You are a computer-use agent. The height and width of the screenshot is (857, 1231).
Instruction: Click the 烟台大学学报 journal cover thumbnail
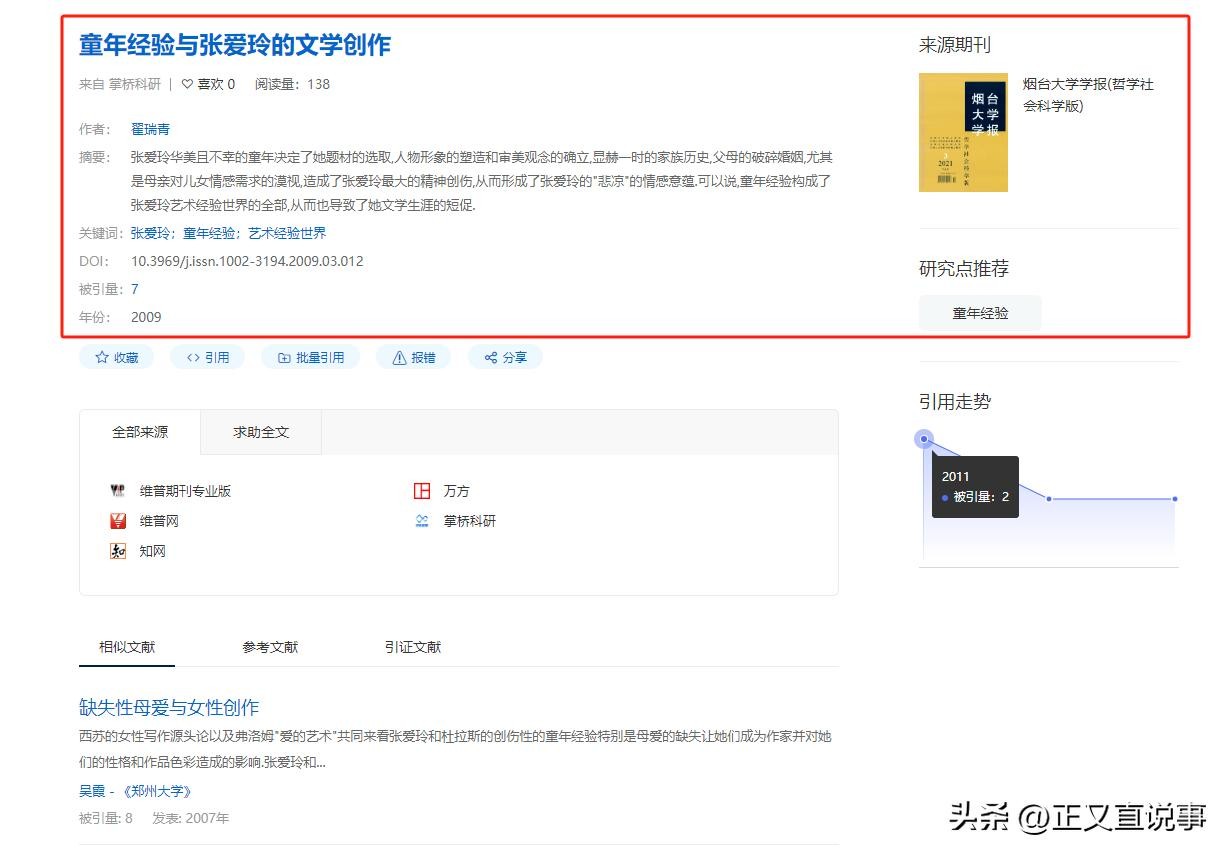tap(963, 132)
